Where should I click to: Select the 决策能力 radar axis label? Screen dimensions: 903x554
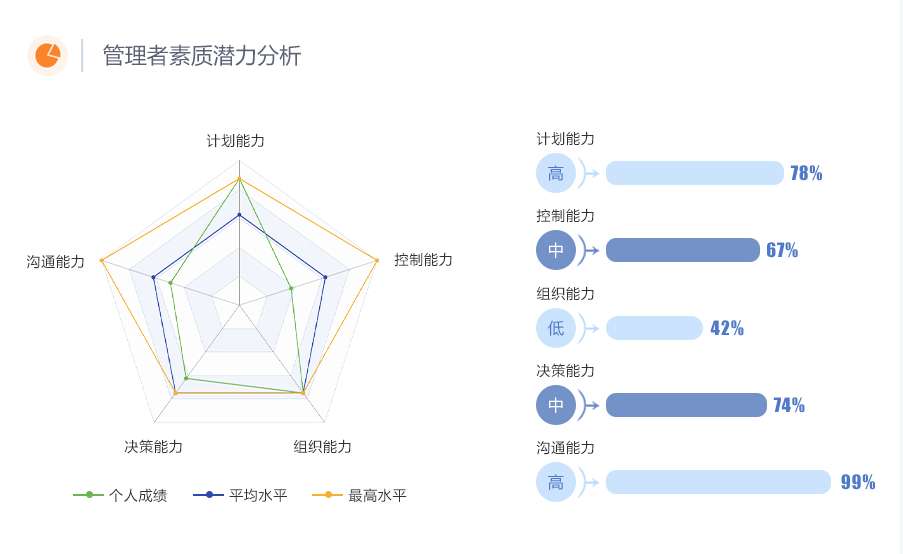(153, 446)
